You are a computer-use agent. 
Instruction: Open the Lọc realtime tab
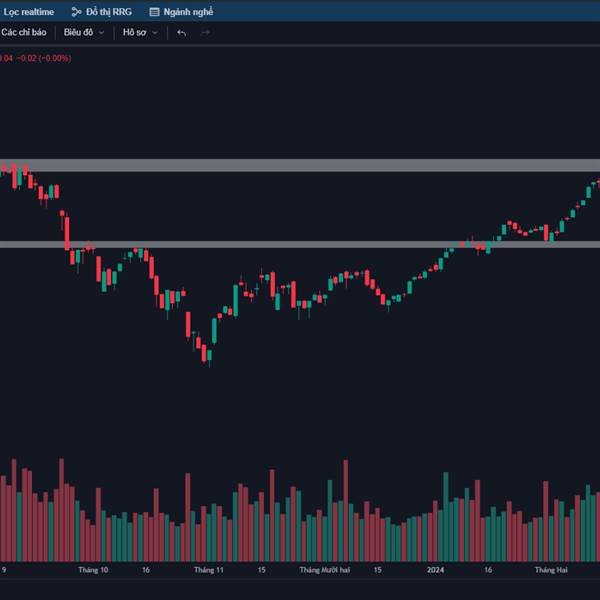coord(27,12)
